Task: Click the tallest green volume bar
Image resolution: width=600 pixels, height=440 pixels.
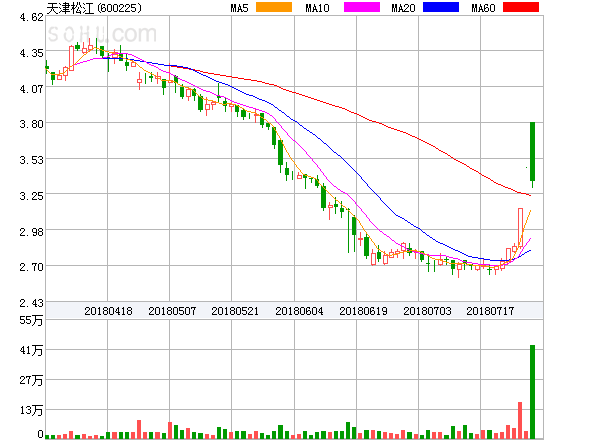Action: 532,392
